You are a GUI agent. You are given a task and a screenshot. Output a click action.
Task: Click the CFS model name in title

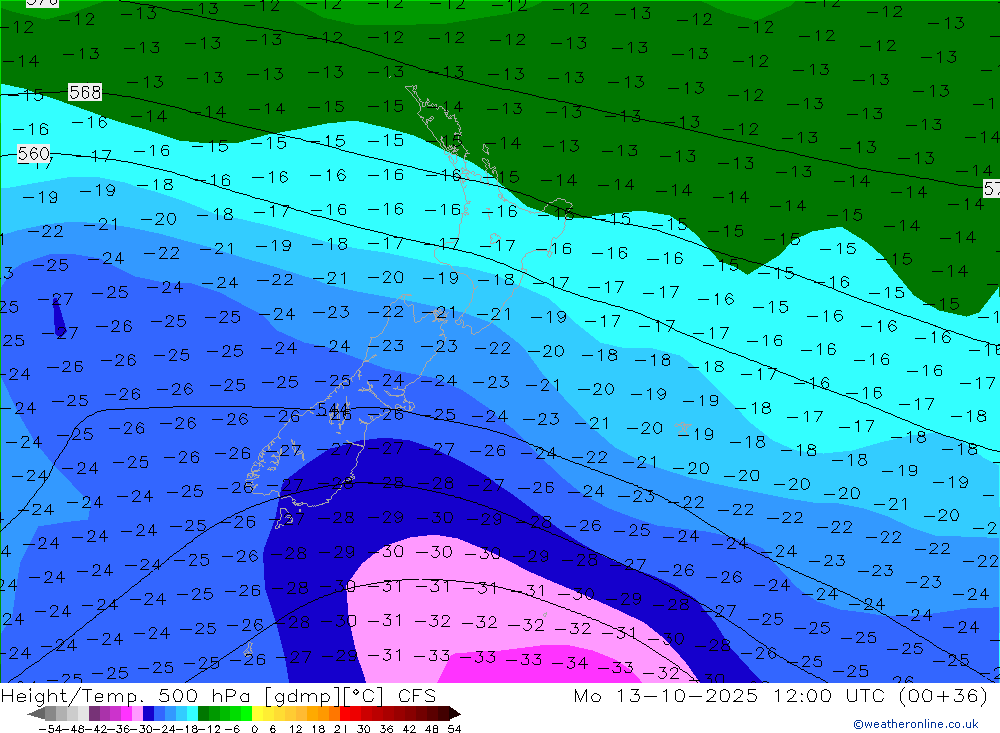pyautogui.click(x=416, y=695)
